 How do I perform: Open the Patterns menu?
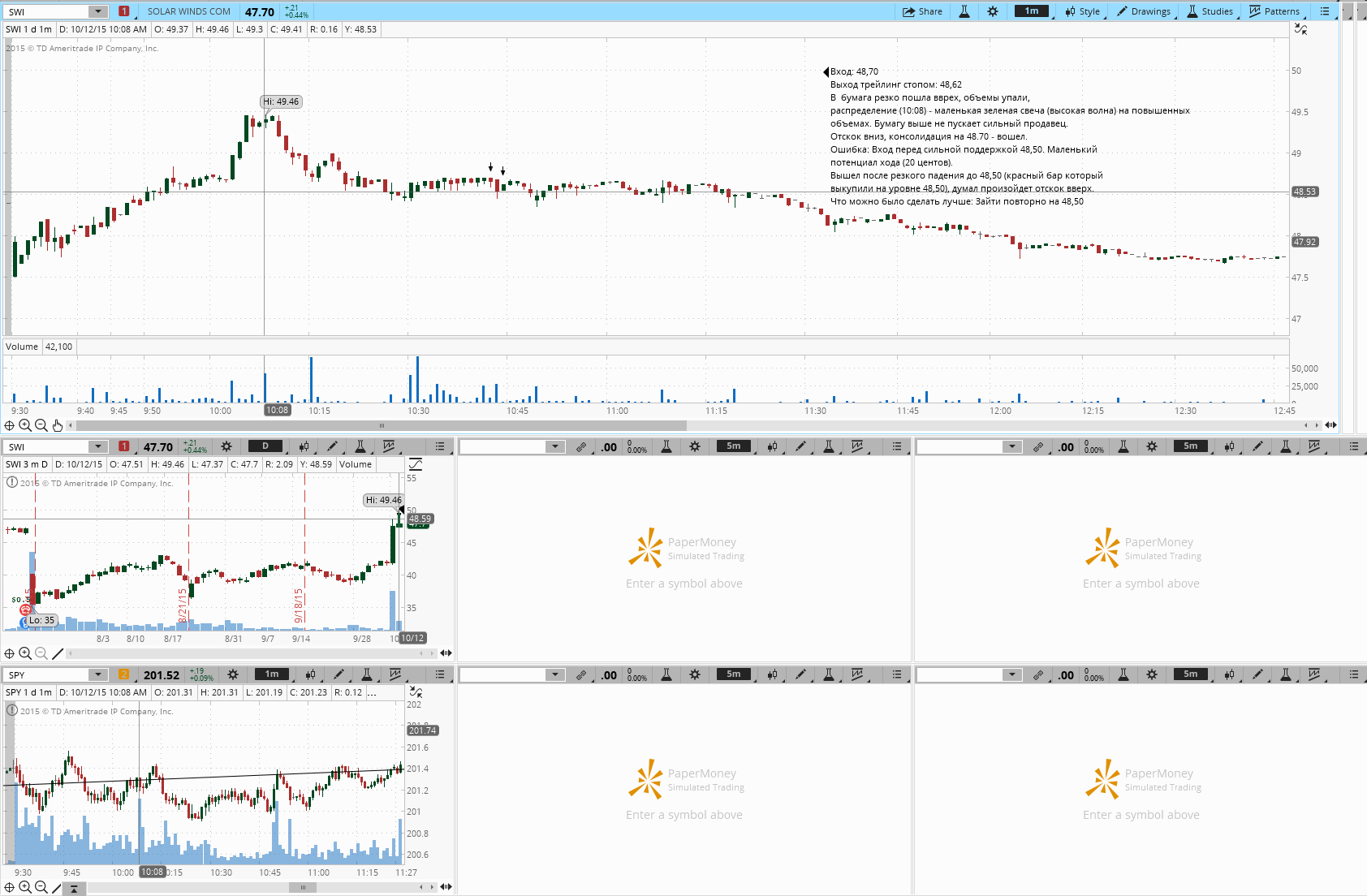(1274, 11)
